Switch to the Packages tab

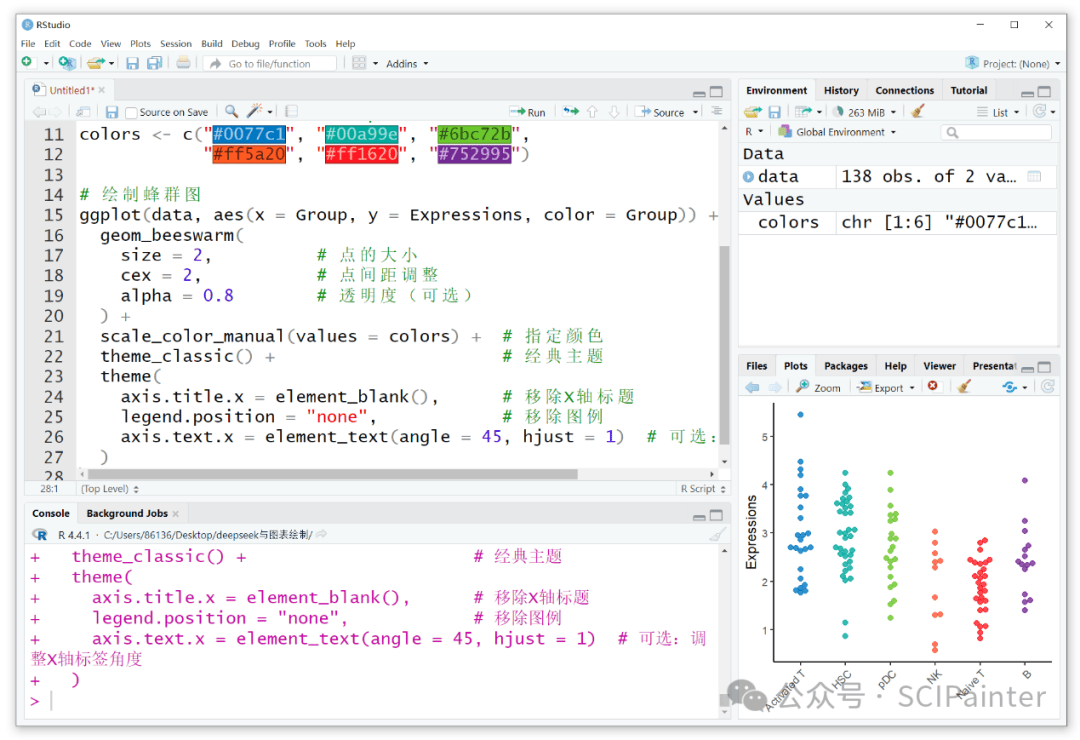pyautogui.click(x=846, y=366)
